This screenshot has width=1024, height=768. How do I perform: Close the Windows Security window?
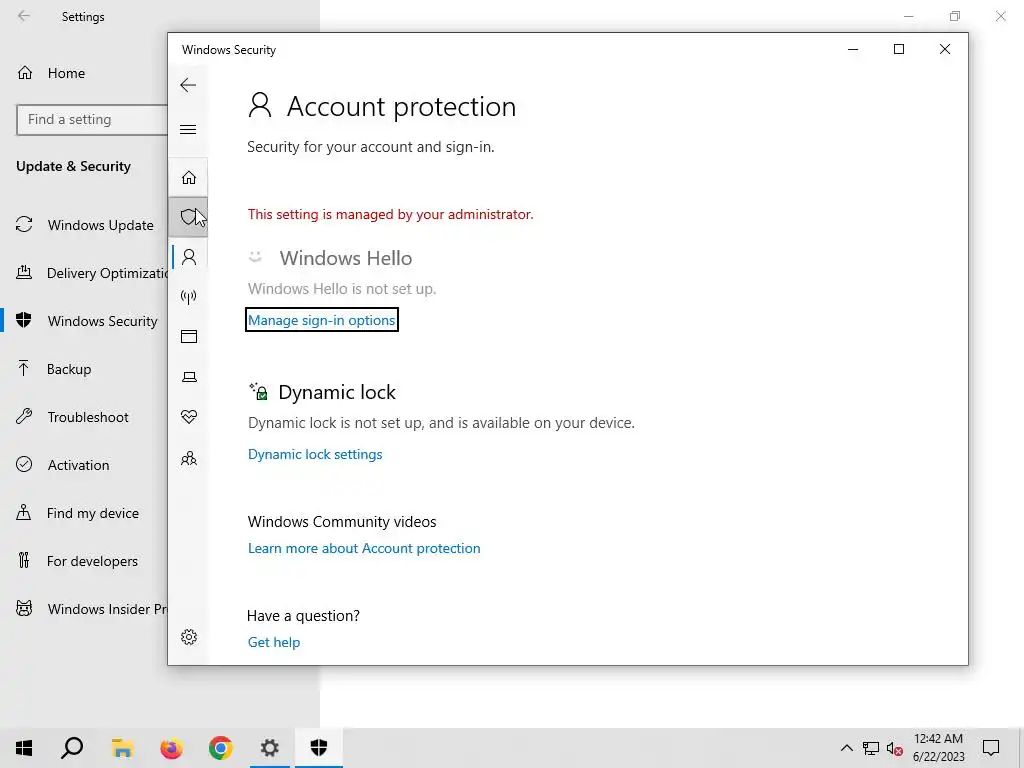coord(944,49)
